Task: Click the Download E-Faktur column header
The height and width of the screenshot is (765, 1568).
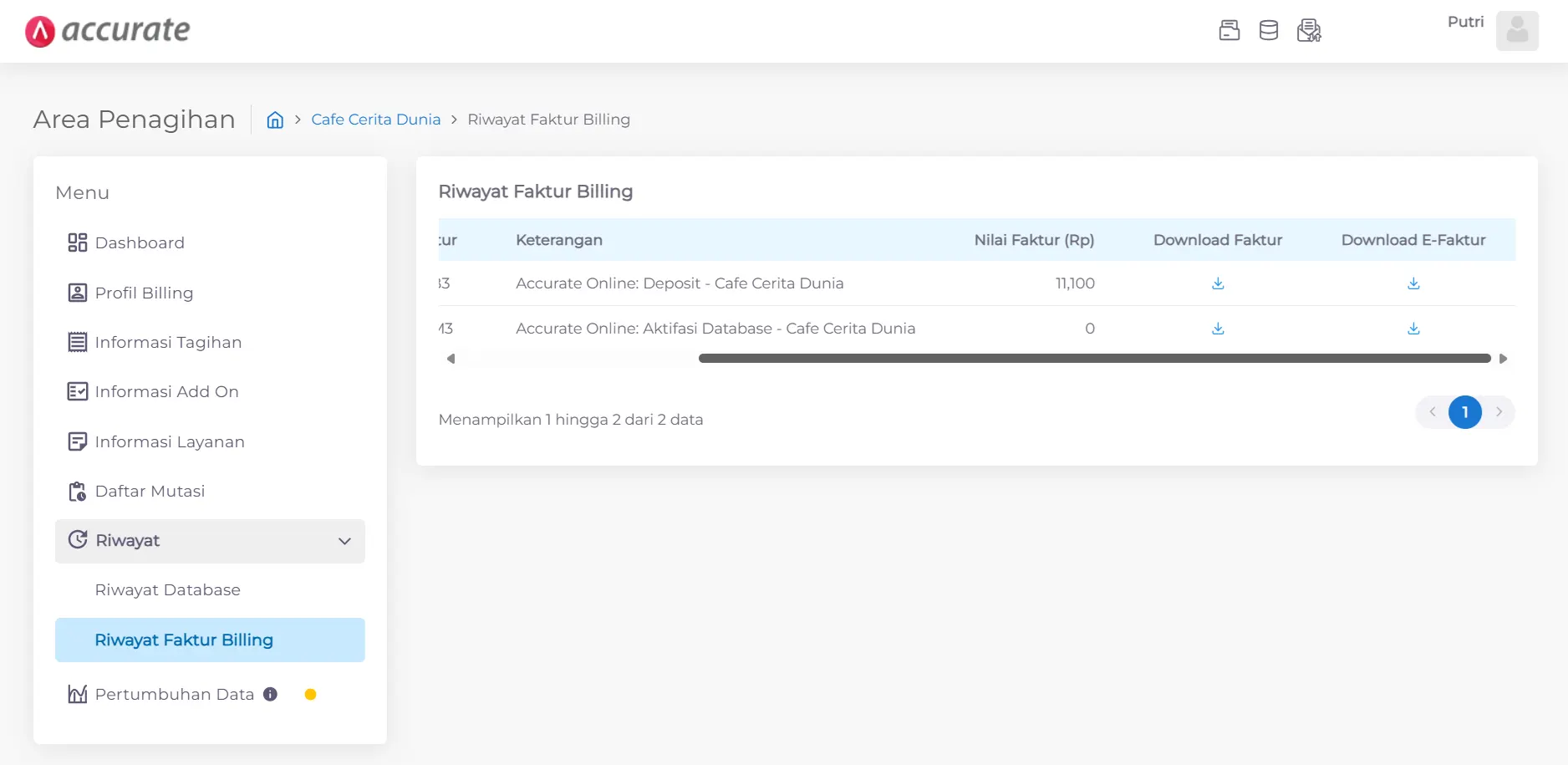Action: point(1413,240)
